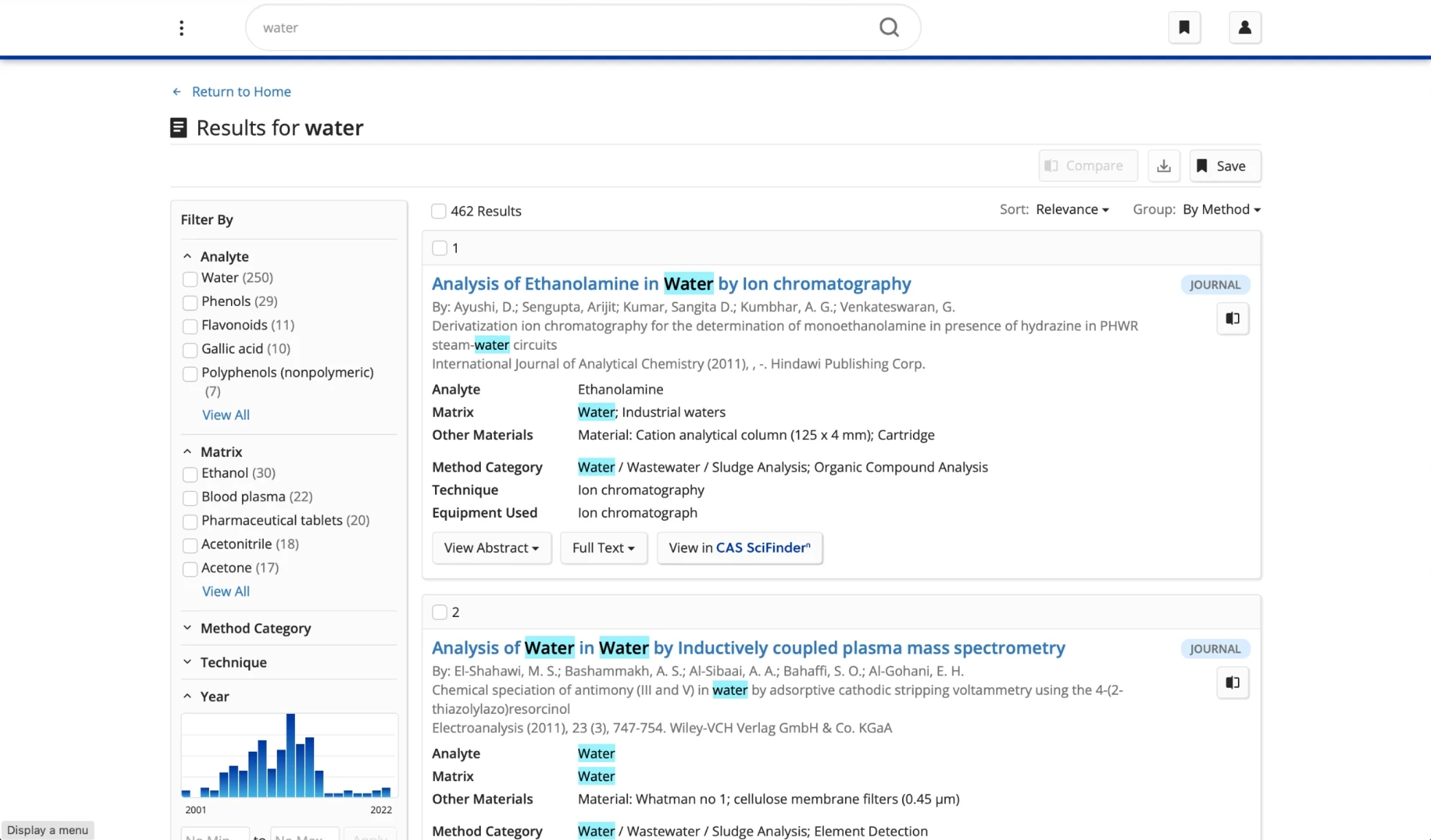
Task: Expand the Method Category filter section
Action: pyautogui.click(x=187, y=628)
